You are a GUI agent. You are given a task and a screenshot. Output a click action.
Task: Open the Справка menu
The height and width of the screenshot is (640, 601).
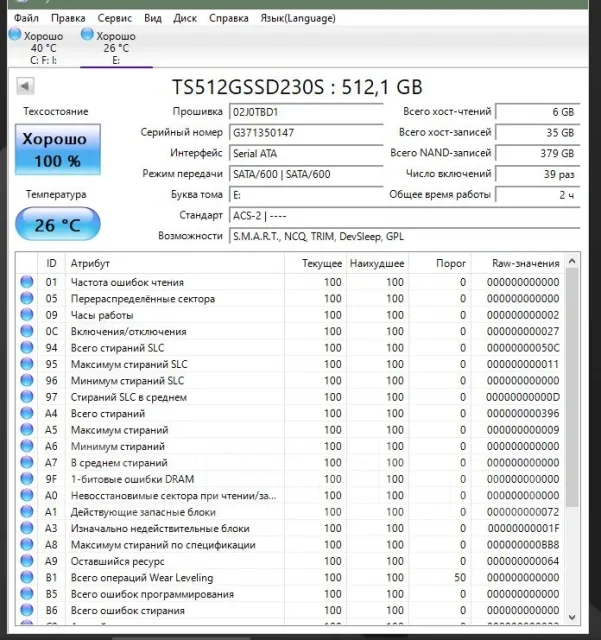pos(229,18)
